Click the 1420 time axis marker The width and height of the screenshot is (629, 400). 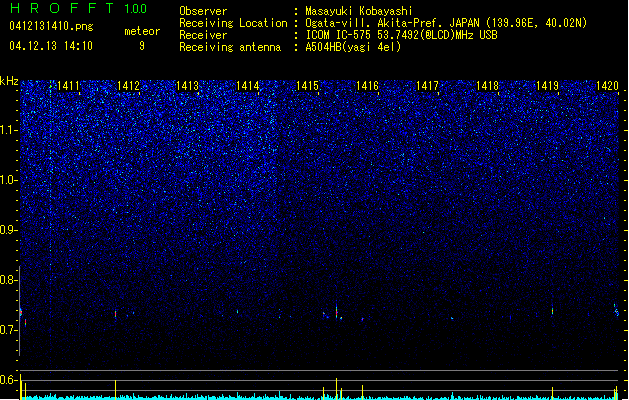coord(607,86)
